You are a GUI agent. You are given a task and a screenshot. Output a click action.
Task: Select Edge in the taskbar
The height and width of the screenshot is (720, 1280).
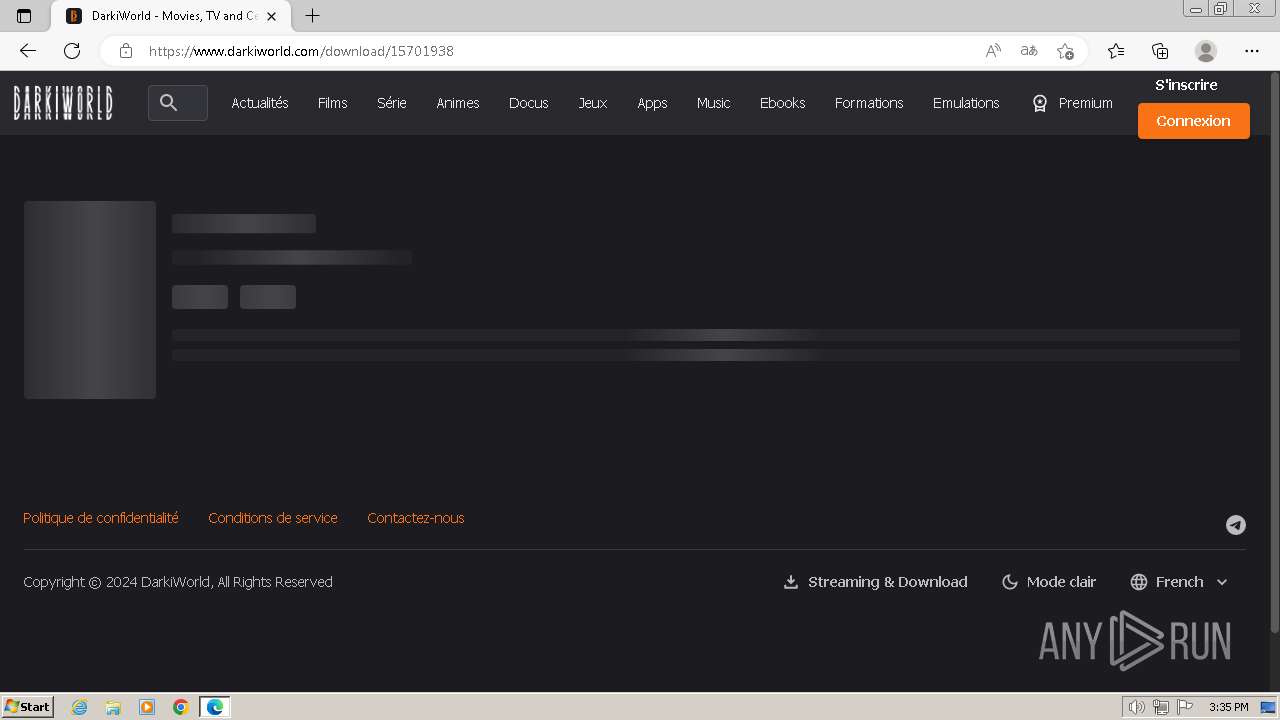point(215,707)
